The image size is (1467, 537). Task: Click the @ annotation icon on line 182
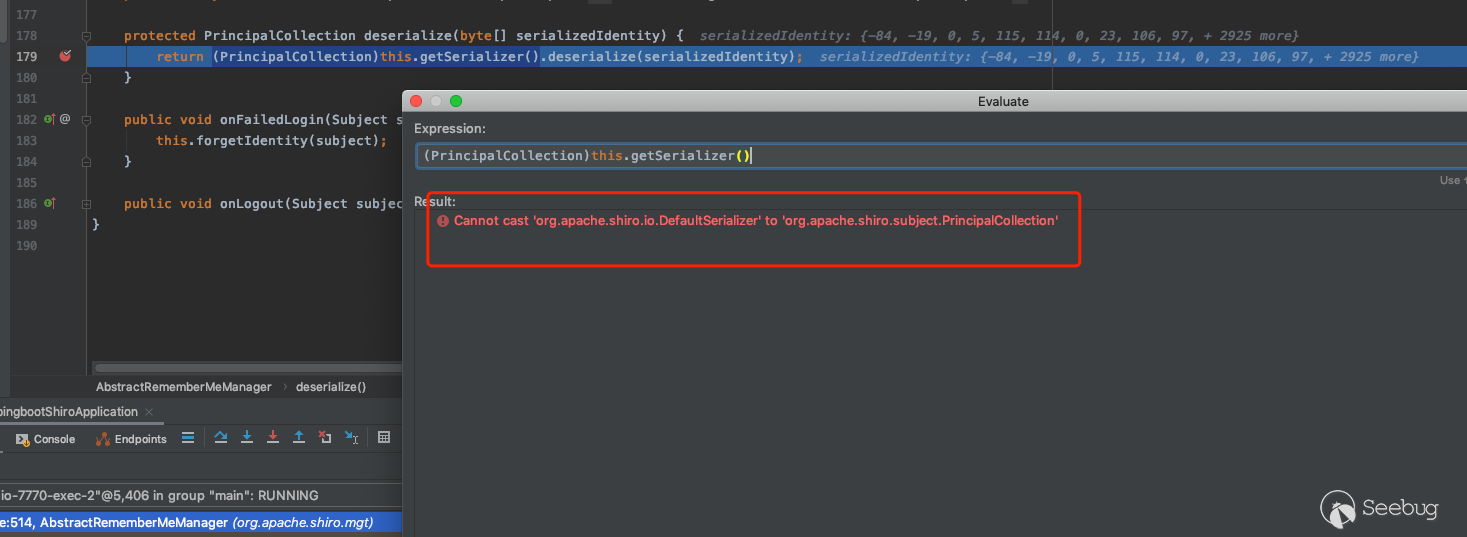(x=65, y=119)
